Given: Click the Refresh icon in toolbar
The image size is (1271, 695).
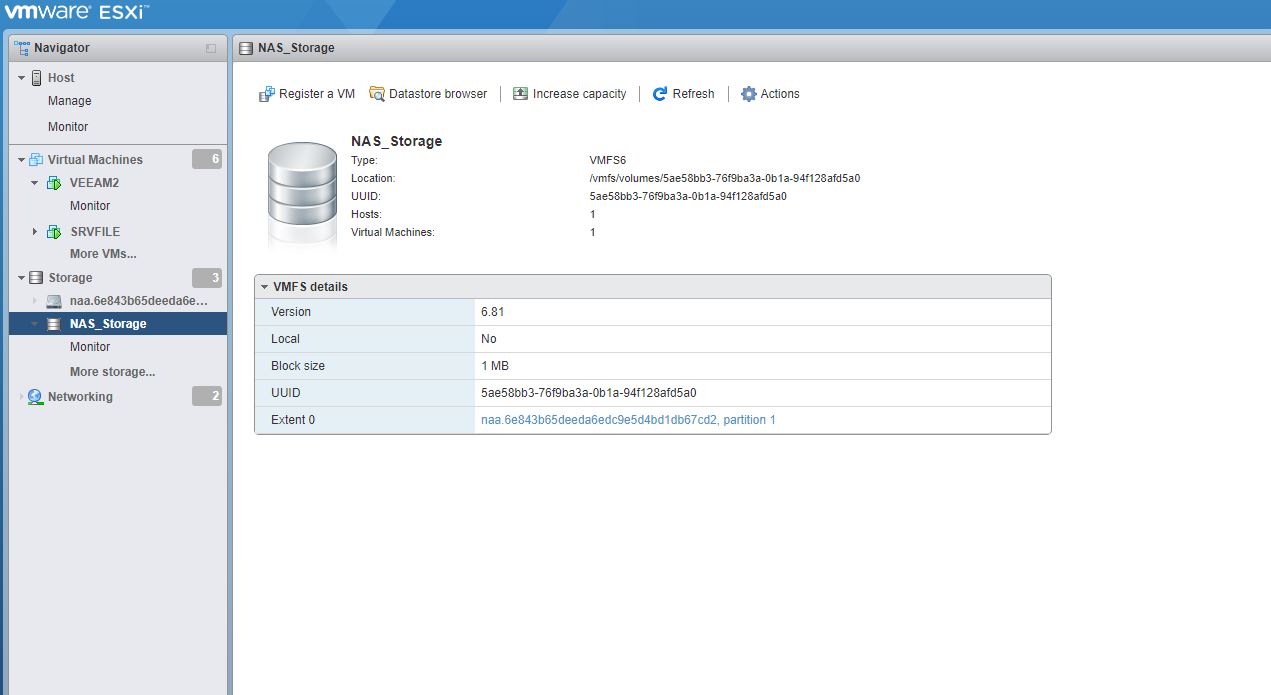Looking at the screenshot, I should point(660,94).
